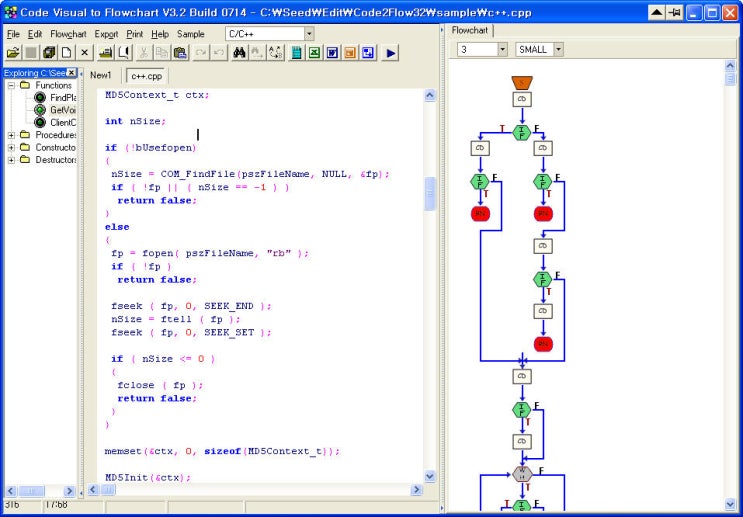Viewport: 743px width, 517px height.
Task: Expand the Constructors tree node
Action: (11, 147)
